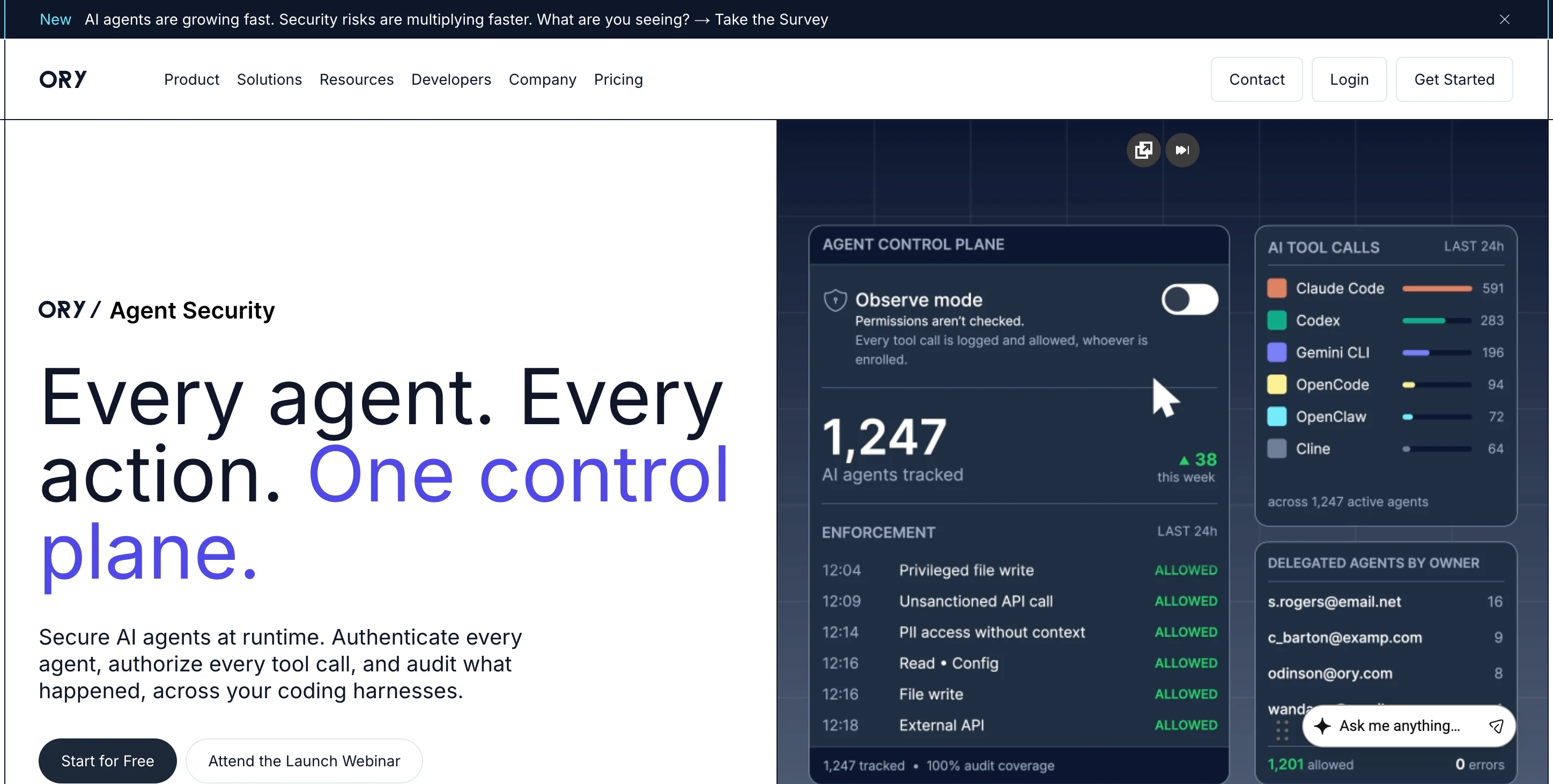Screen dimensions: 1553x784
Task: Click the 'Unsanctioned API call' row
Action: click(x=1019, y=601)
